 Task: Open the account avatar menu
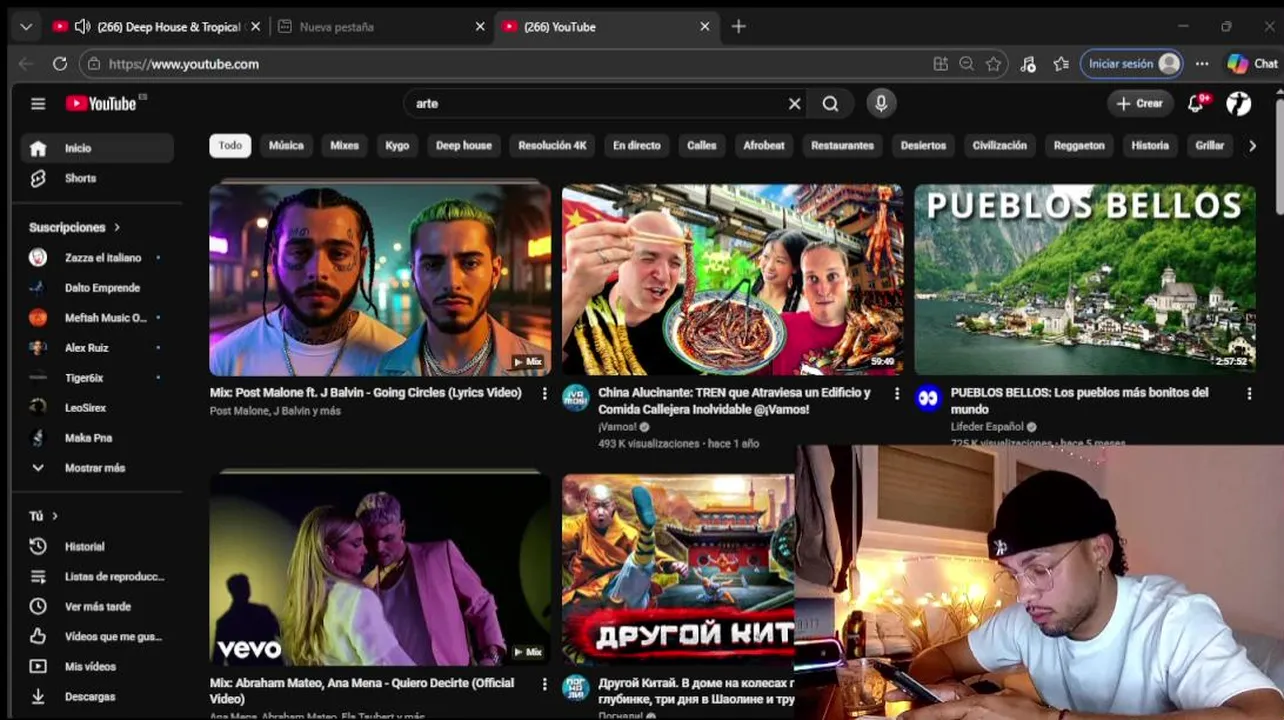coord(1239,103)
